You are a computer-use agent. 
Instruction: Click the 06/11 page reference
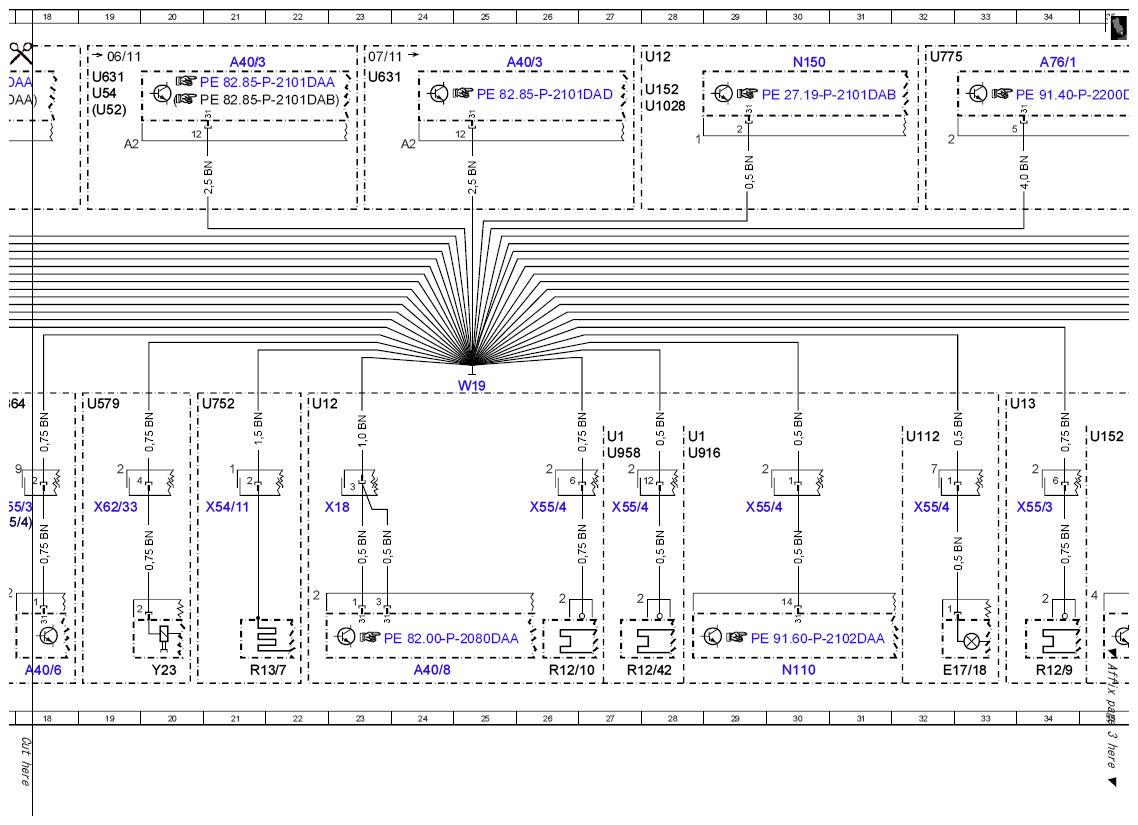point(124,57)
